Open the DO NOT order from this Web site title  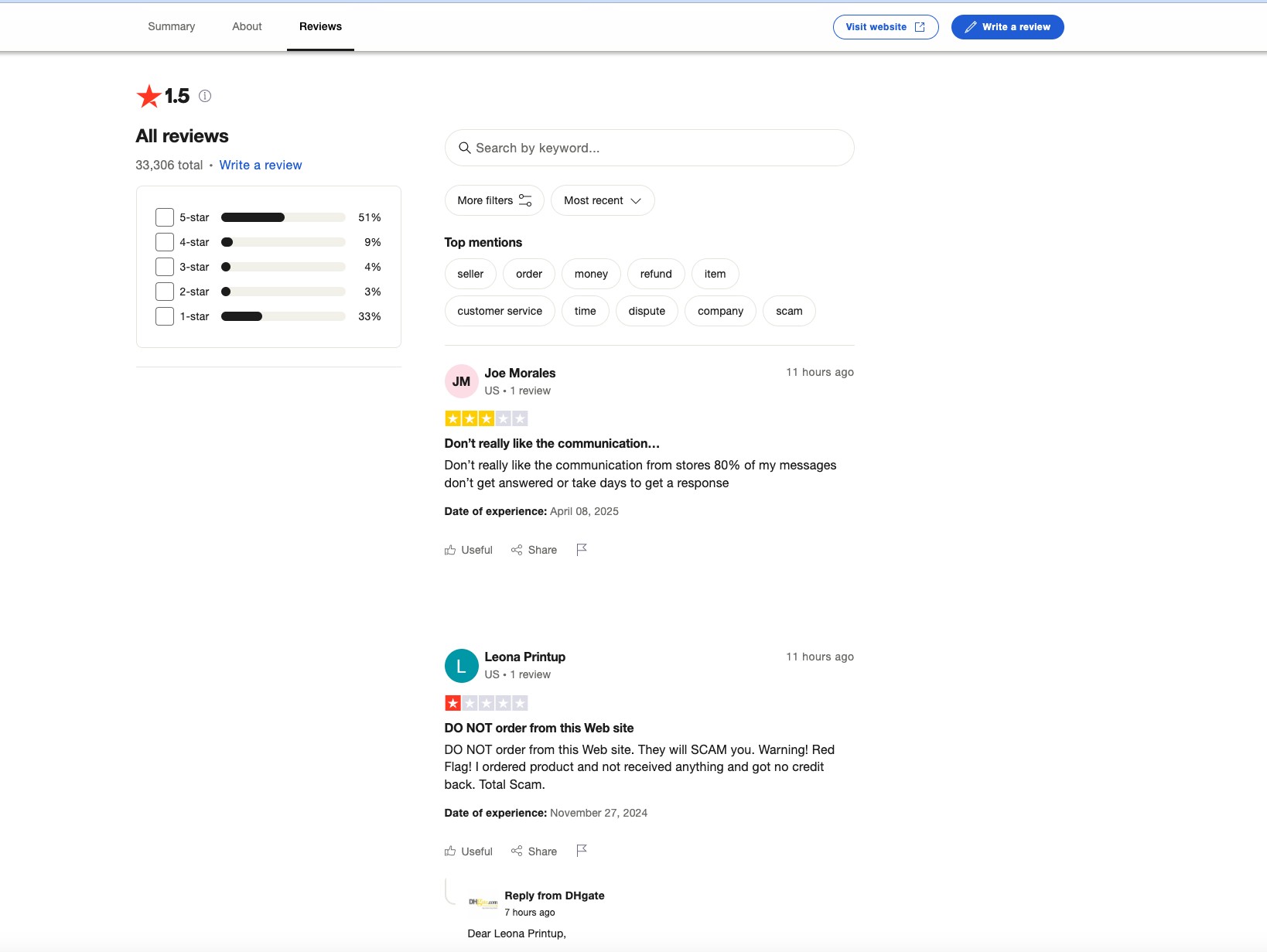(x=539, y=728)
